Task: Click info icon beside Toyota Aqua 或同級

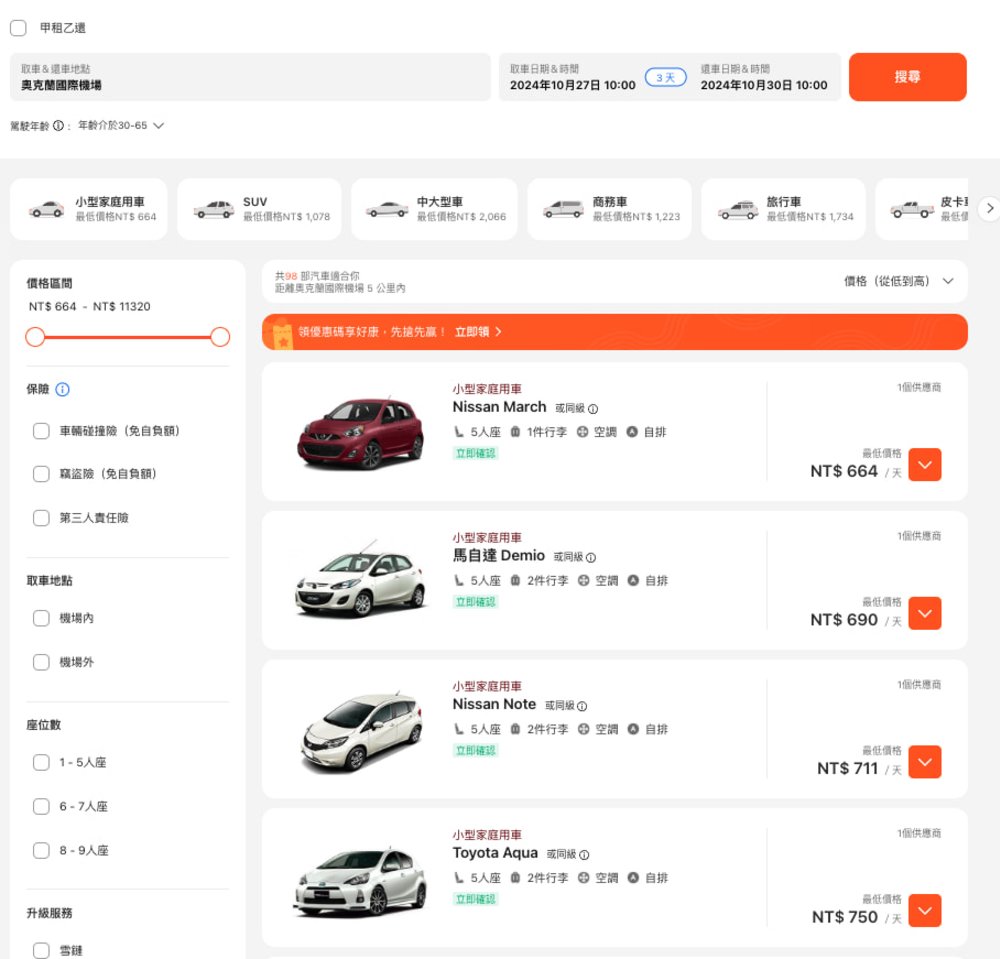Action: tap(584, 855)
